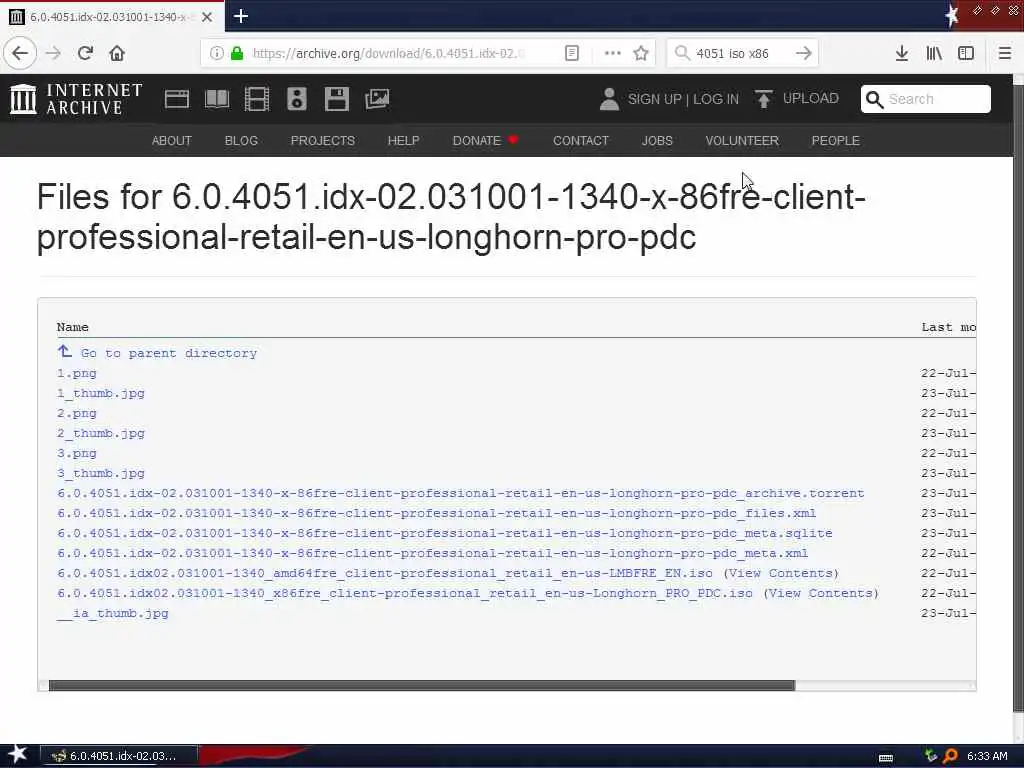Open the PROJECTS menu item
Image resolution: width=1024 pixels, height=768 pixels.
(323, 140)
